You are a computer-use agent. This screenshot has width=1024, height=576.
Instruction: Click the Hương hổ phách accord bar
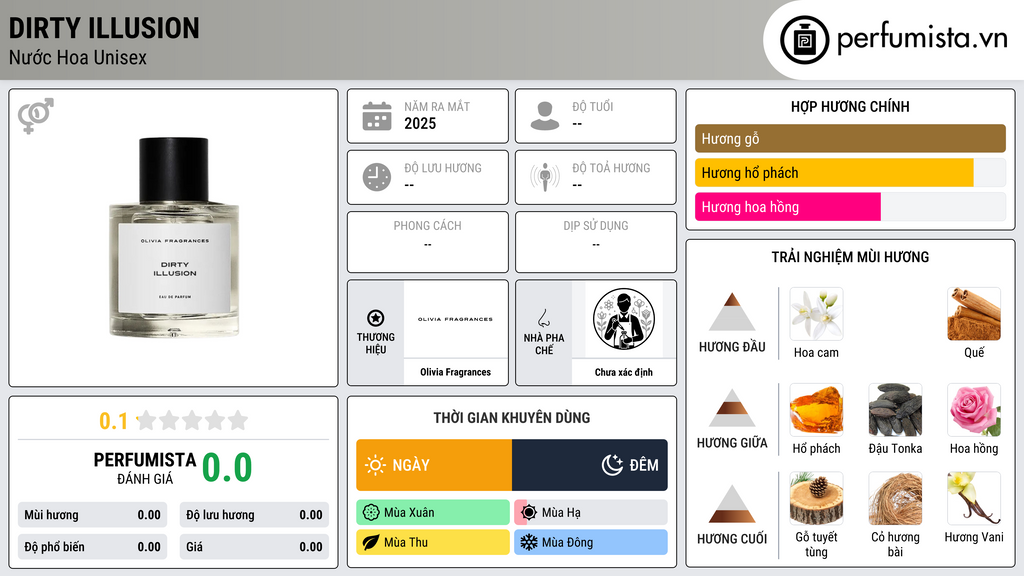click(850, 173)
